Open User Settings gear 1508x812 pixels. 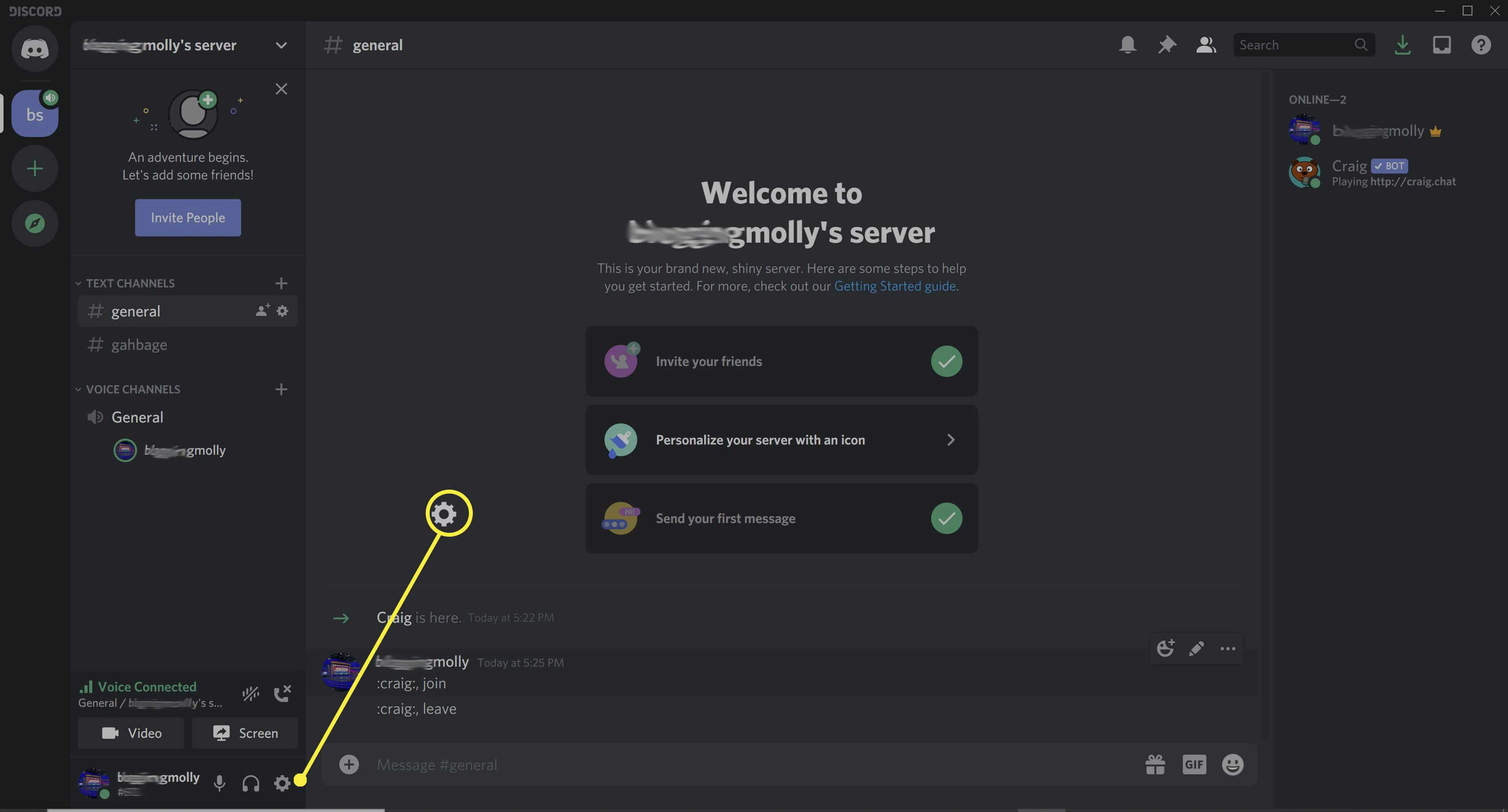pos(282,783)
